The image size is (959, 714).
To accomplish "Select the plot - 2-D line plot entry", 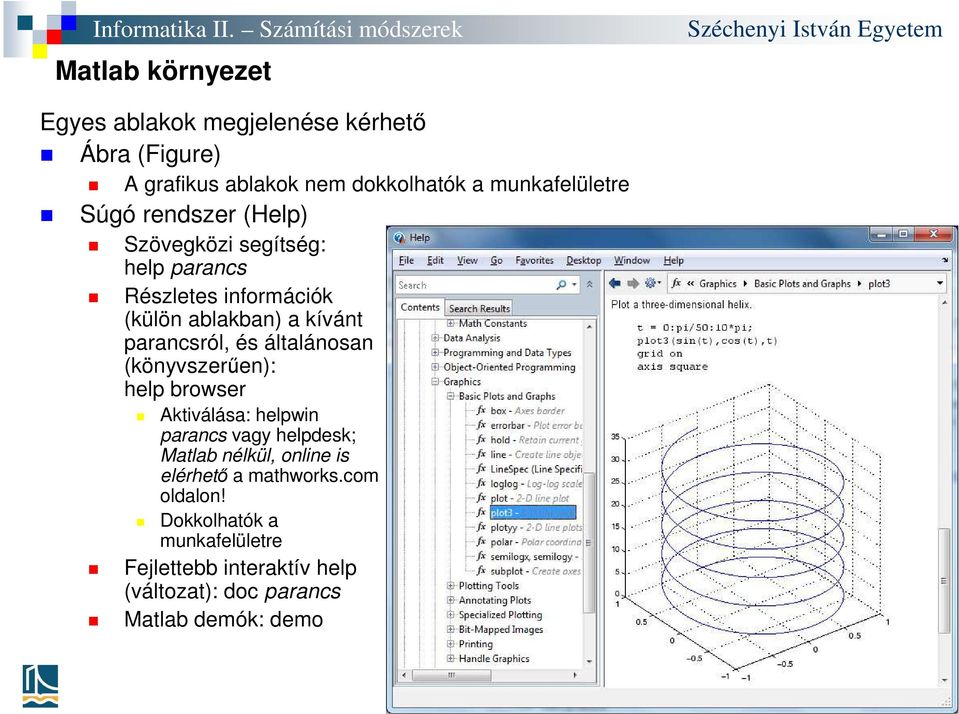I will pos(530,499).
